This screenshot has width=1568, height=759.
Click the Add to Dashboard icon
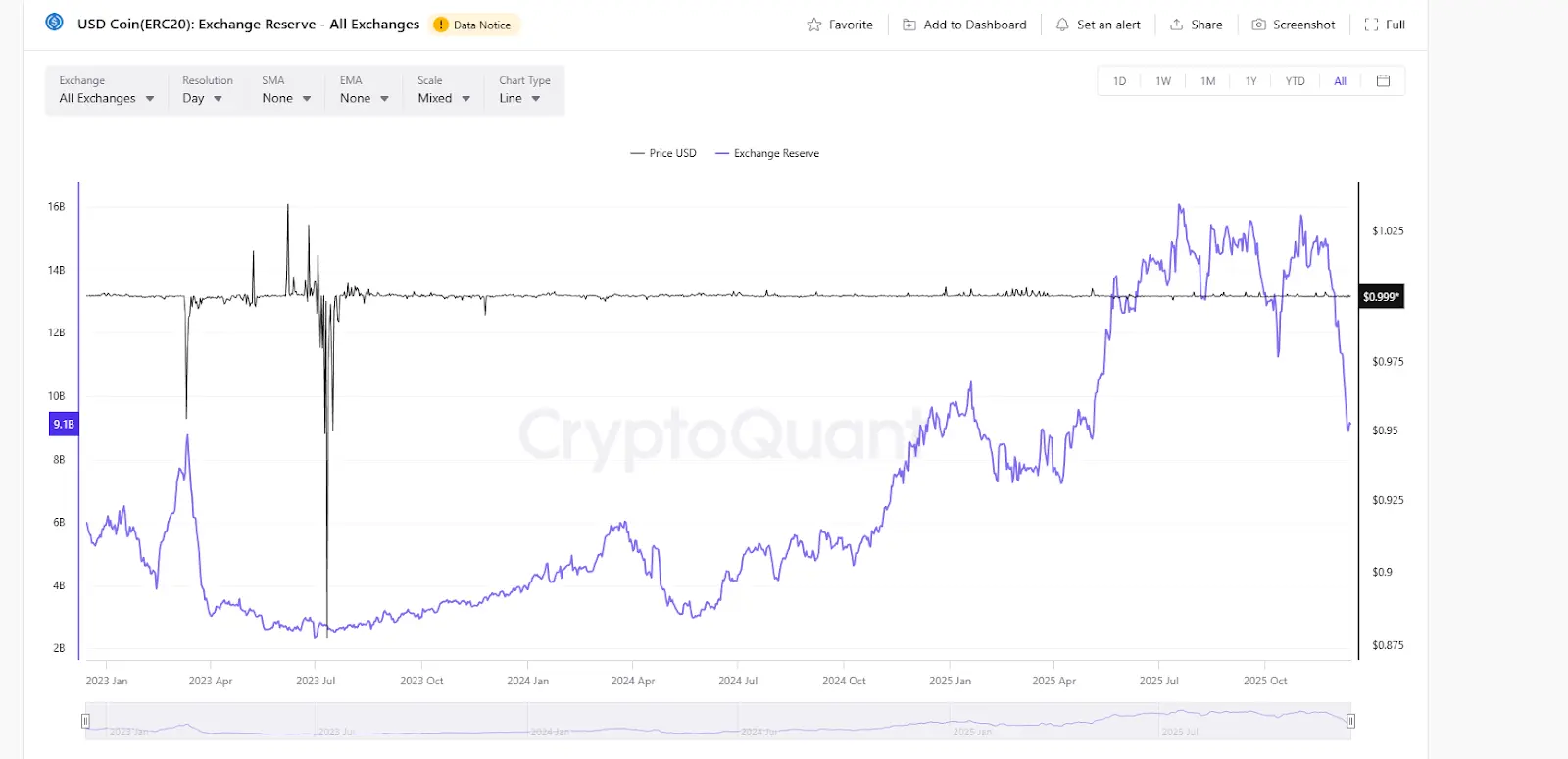909,25
